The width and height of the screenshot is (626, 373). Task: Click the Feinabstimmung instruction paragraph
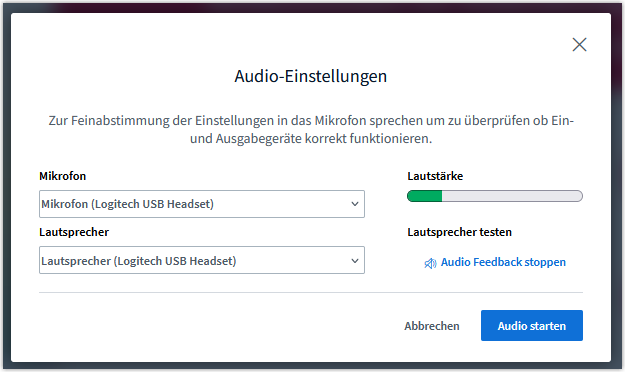click(x=311, y=129)
